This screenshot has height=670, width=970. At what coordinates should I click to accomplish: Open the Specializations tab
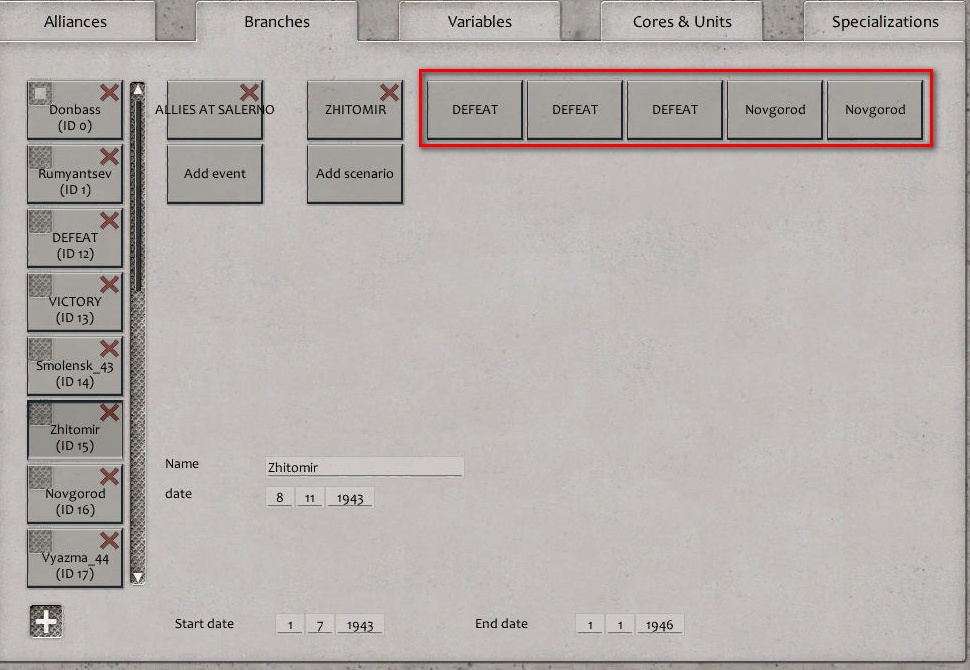tap(886, 21)
